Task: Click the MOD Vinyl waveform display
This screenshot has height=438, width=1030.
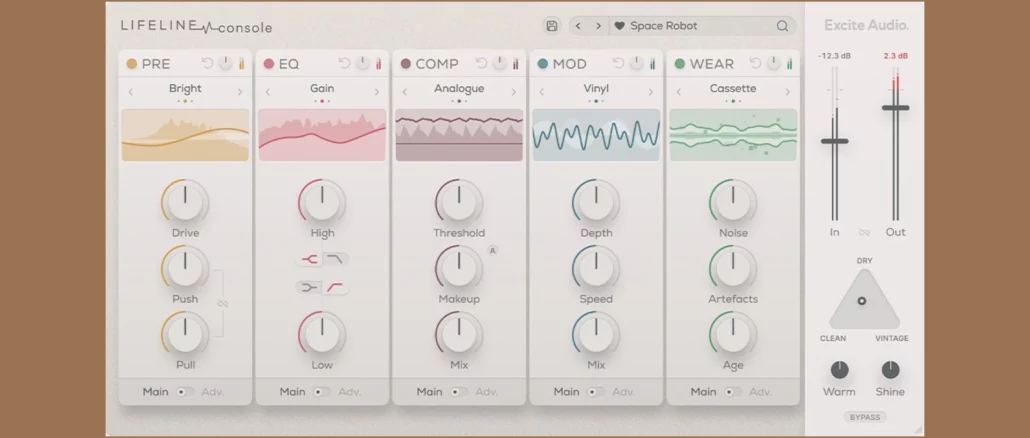Action: [596, 135]
